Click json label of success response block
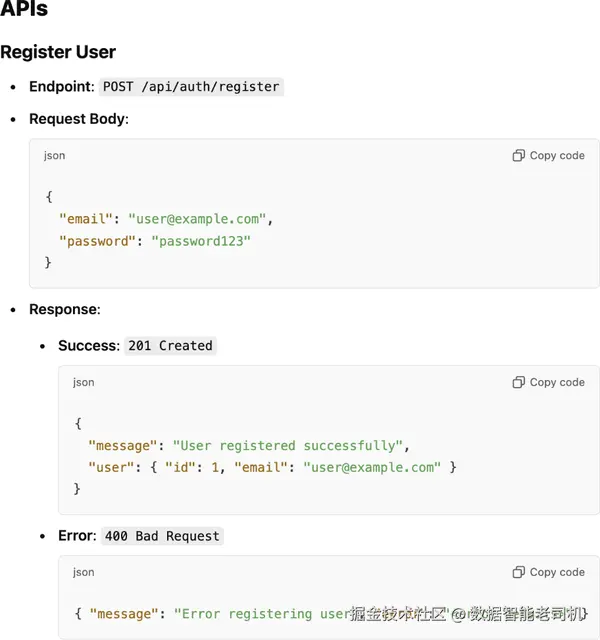 pyautogui.click(x=83, y=382)
